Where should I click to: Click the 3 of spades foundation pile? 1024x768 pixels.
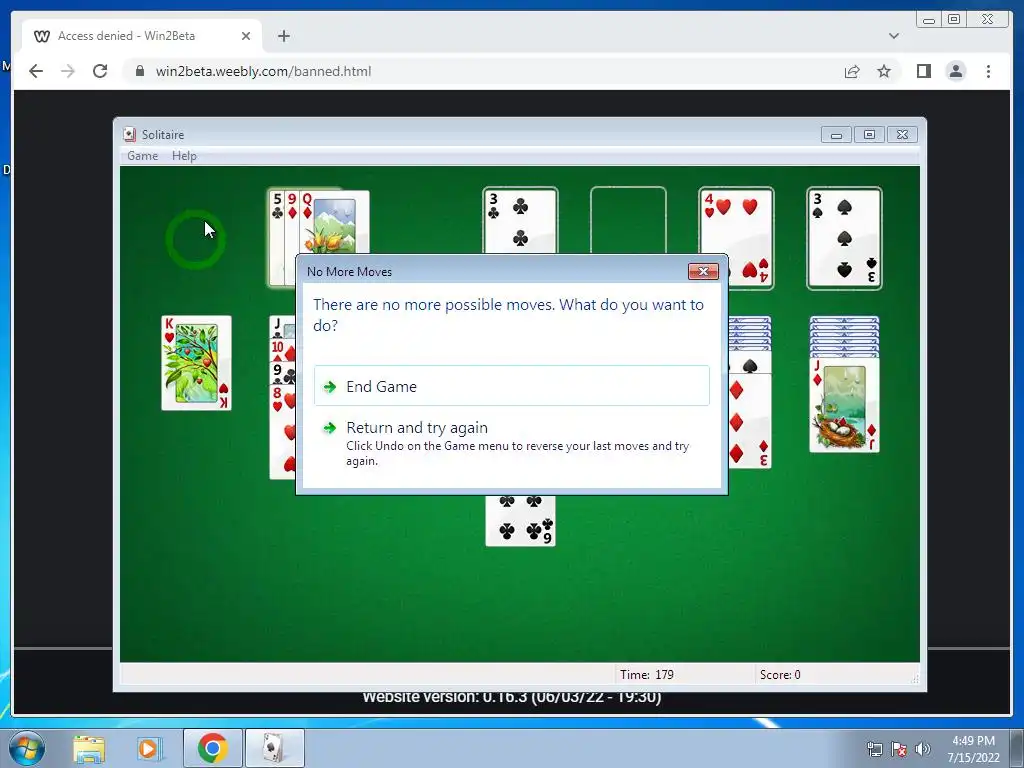[x=844, y=238]
